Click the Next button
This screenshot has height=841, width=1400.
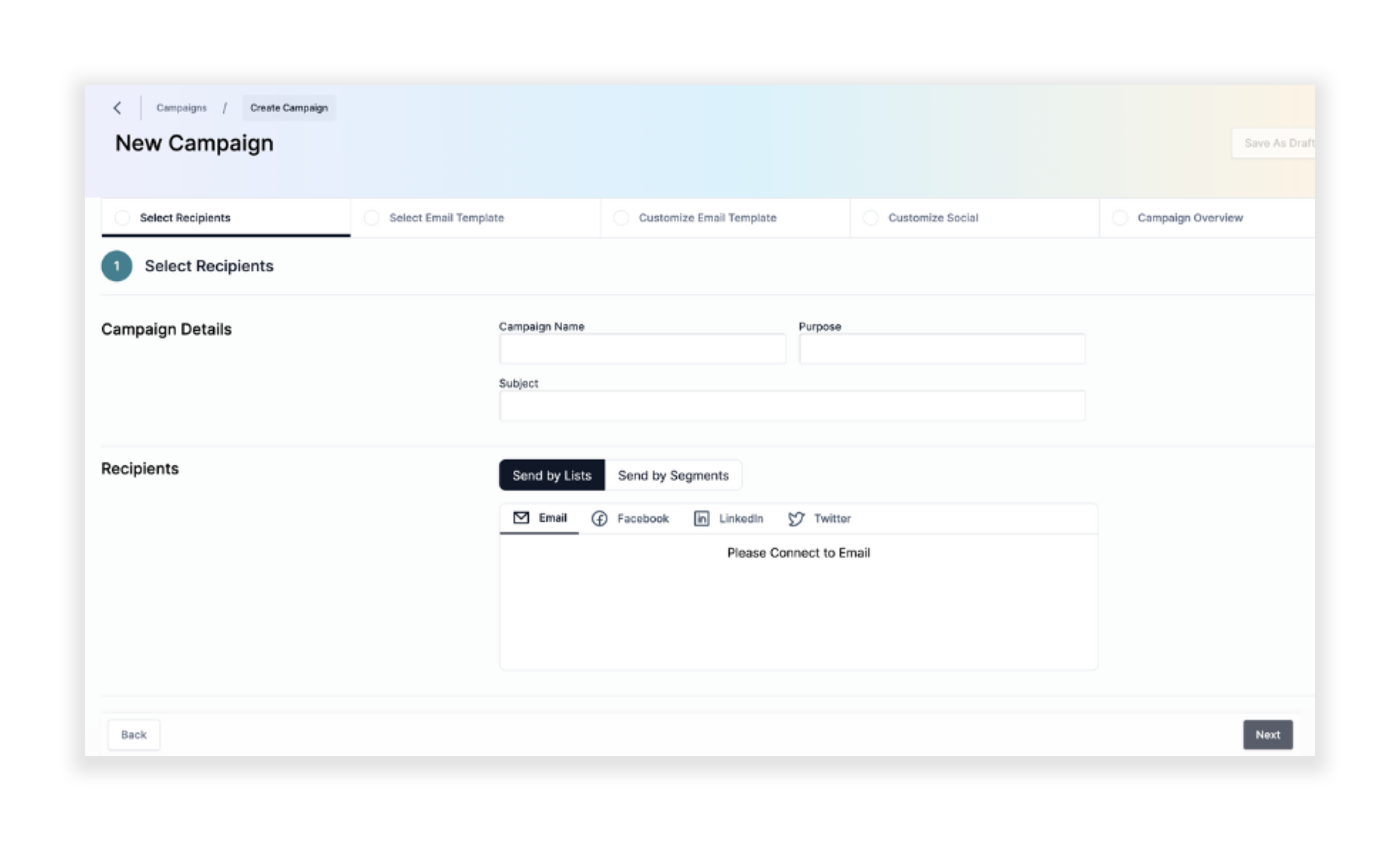coord(1267,734)
